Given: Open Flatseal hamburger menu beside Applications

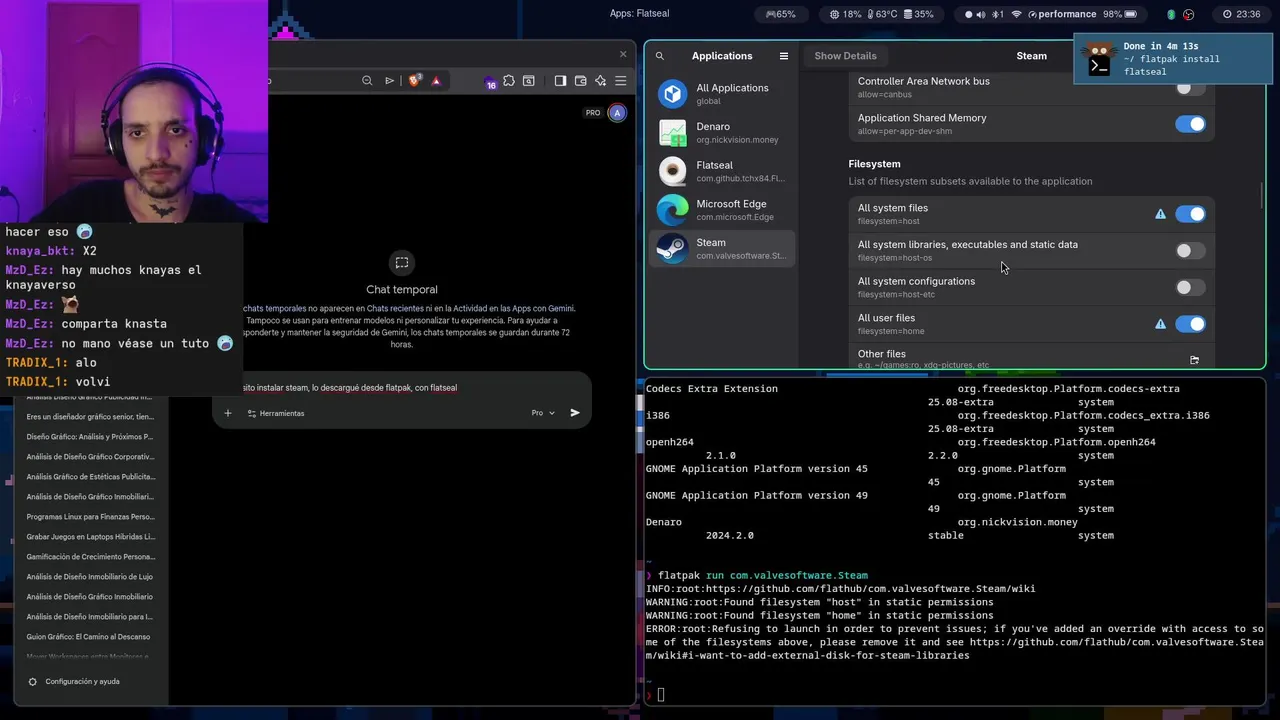Looking at the screenshot, I should coord(784,56).
